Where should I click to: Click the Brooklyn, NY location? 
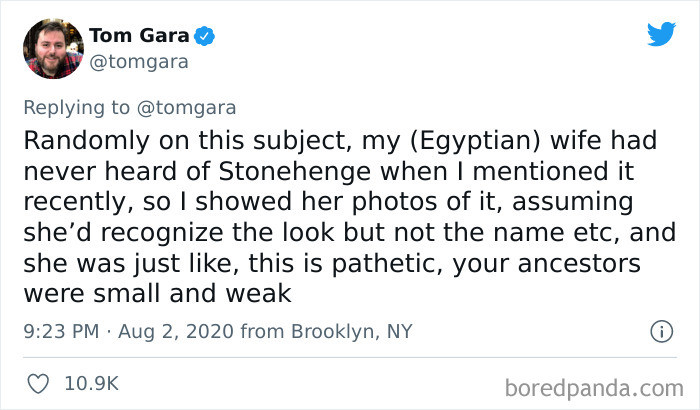tap(349, 331)
